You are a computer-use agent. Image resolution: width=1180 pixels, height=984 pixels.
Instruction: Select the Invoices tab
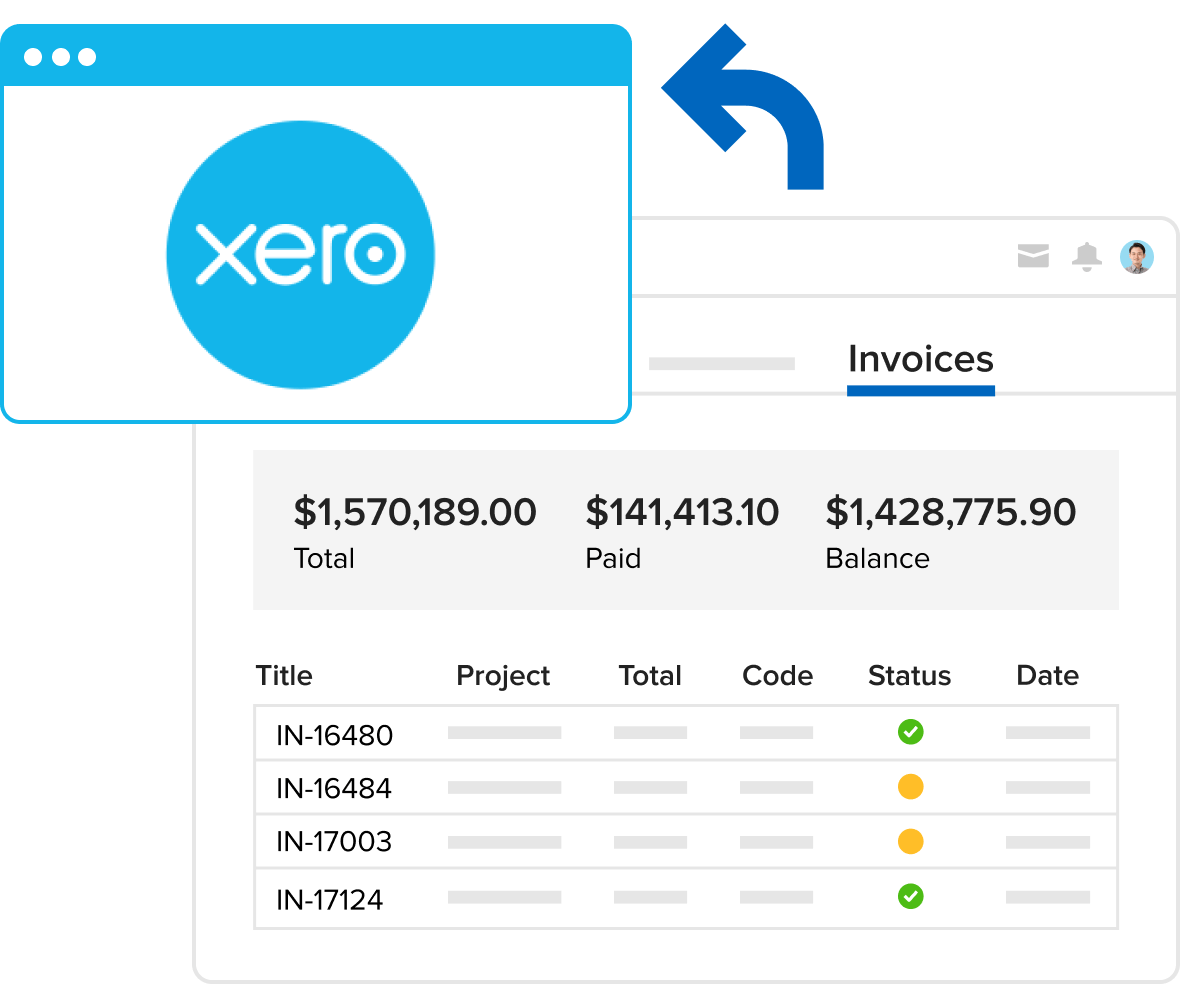pos(920,359)
